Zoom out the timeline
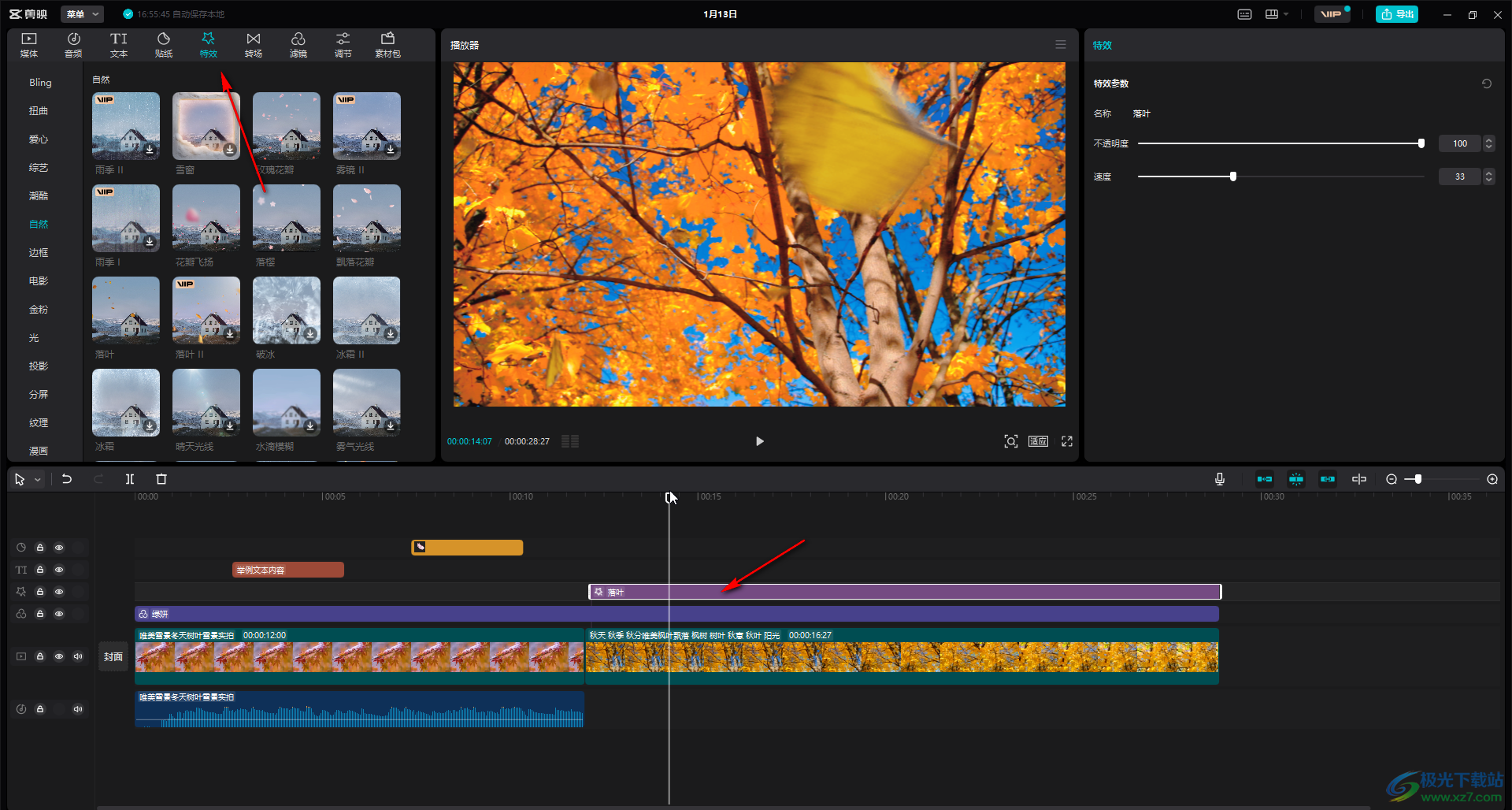The image size is (1512, 810). [1392, 479]
